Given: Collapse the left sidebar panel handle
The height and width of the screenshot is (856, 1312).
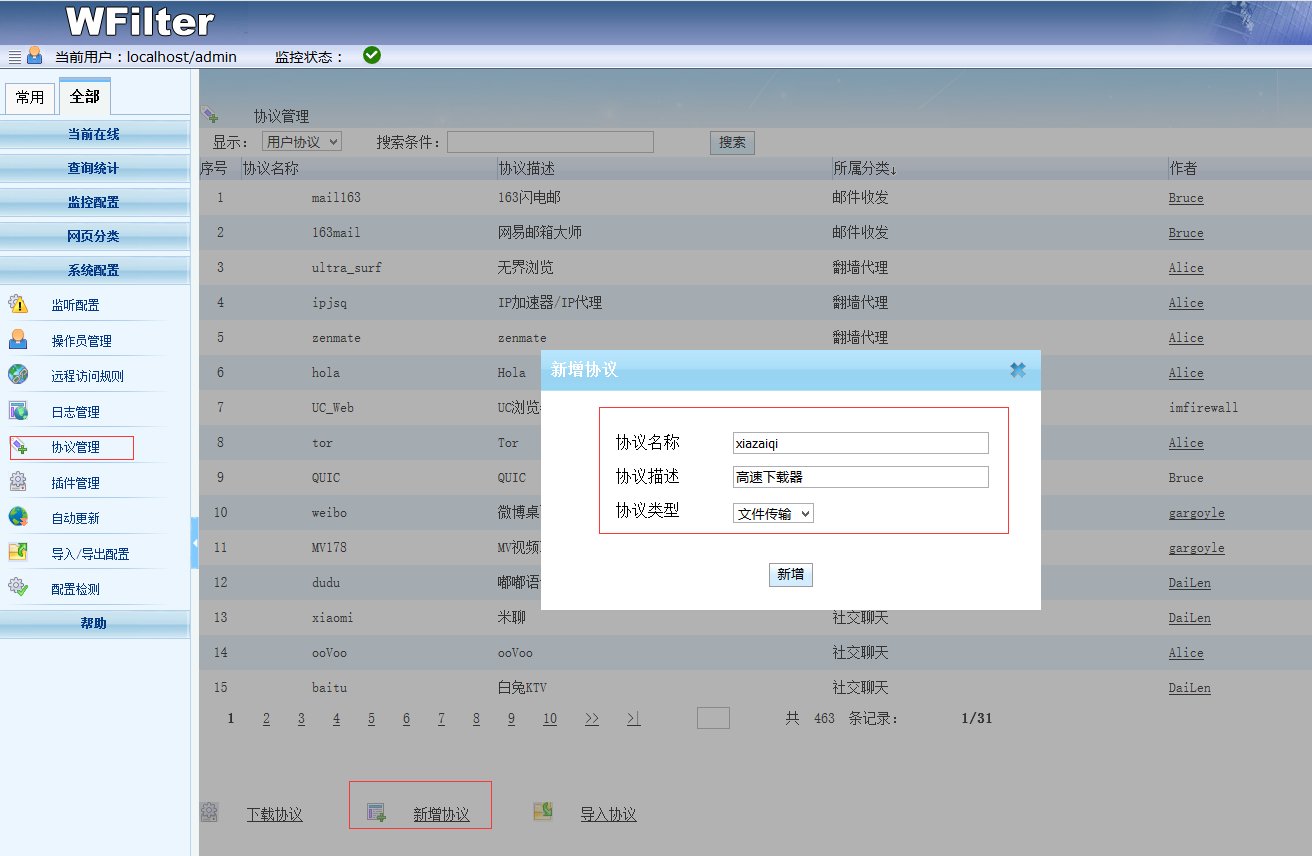Looking at the screenshot, I should coord(195,542).
